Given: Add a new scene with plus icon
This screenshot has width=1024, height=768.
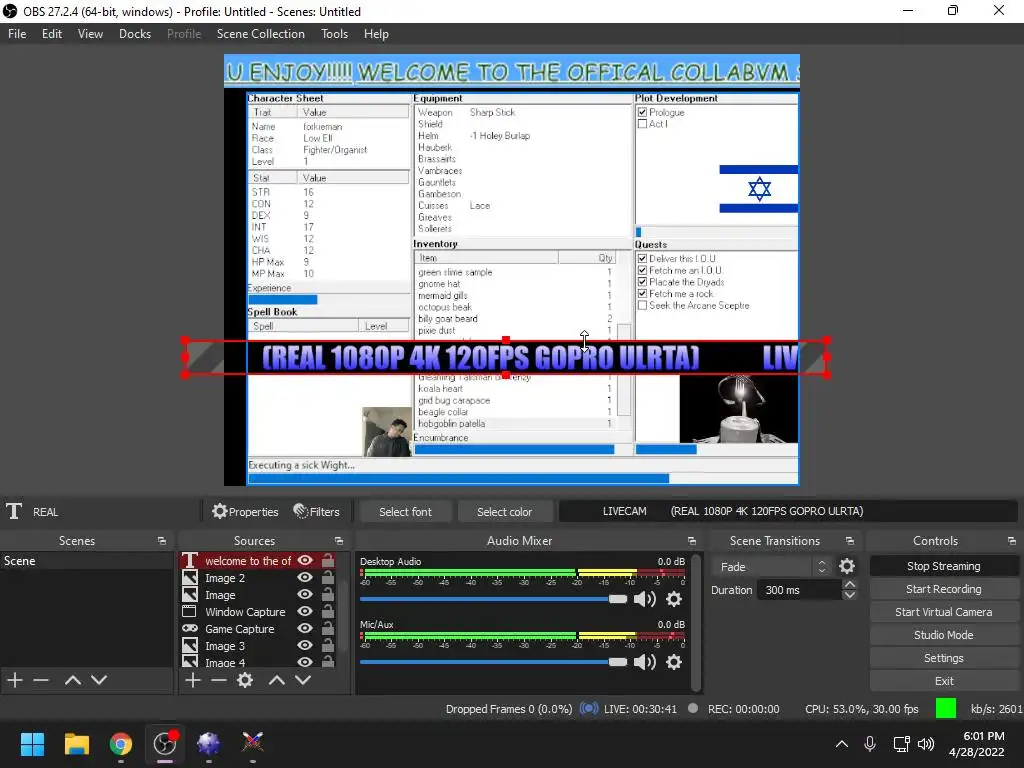Looking at the screenshot, I should pyautogui.click(x=15, y=680).
